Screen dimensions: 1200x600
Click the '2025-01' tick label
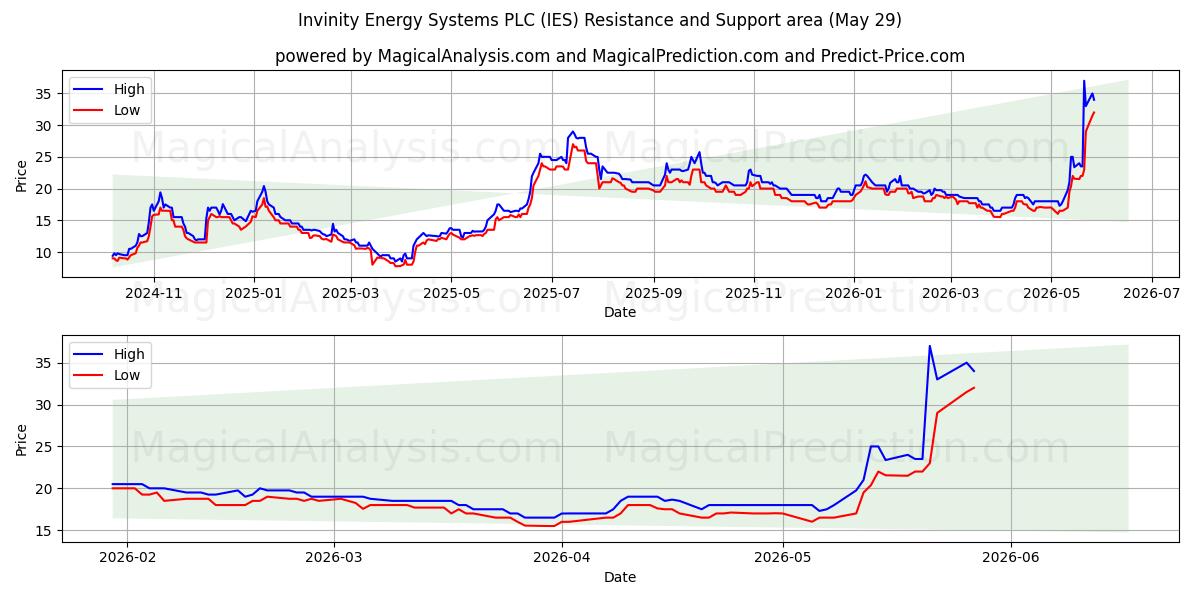pyautogui.click(x=254, y=293)
